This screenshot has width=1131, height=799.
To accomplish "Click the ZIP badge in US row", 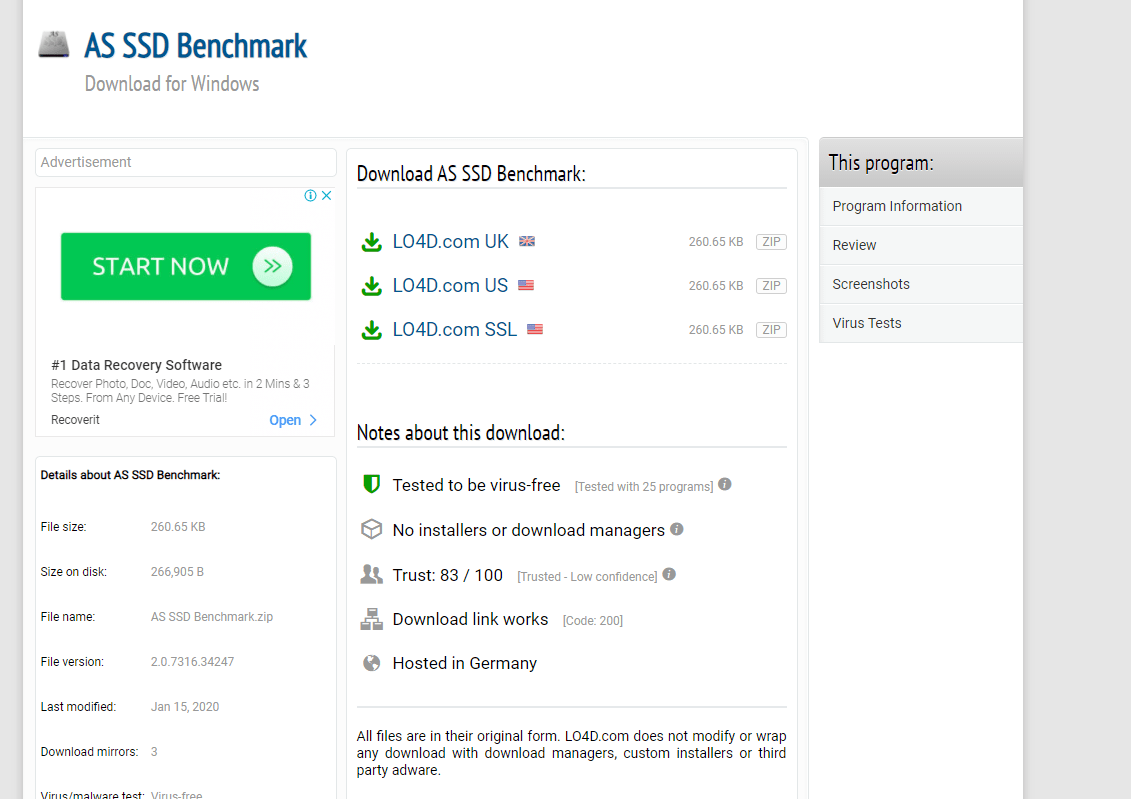I will [771, 286].
